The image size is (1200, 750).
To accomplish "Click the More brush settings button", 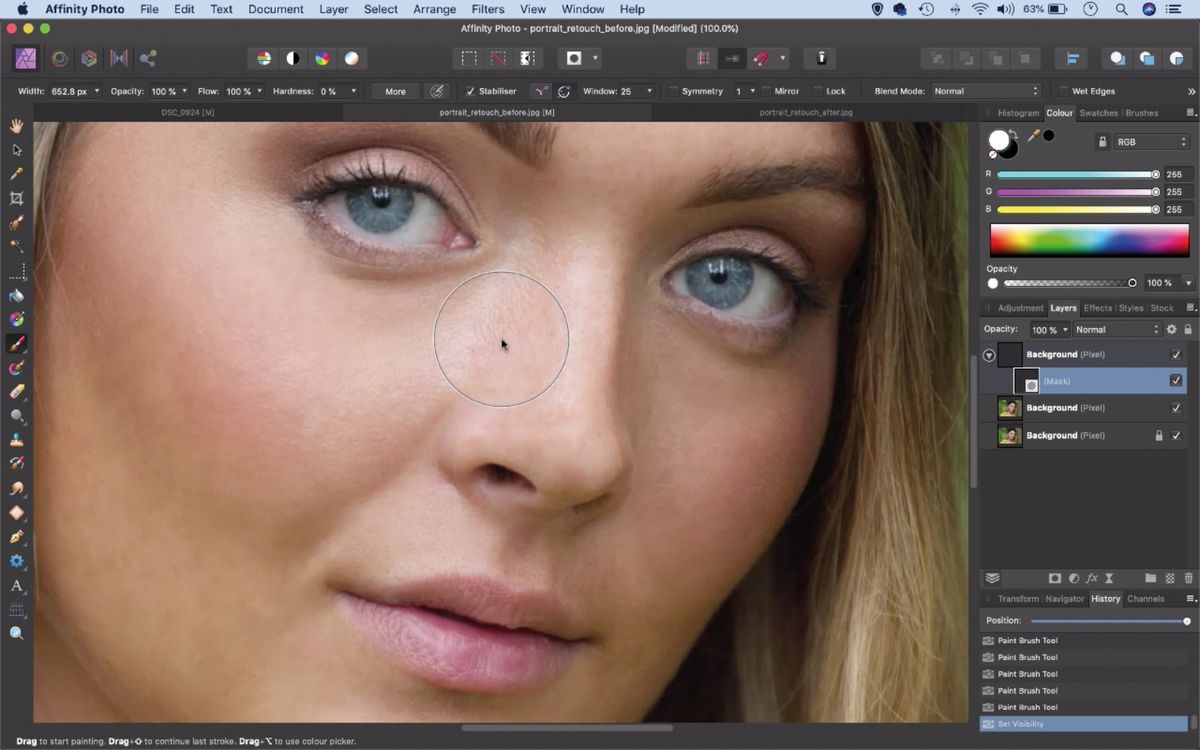I will (394, 91).
